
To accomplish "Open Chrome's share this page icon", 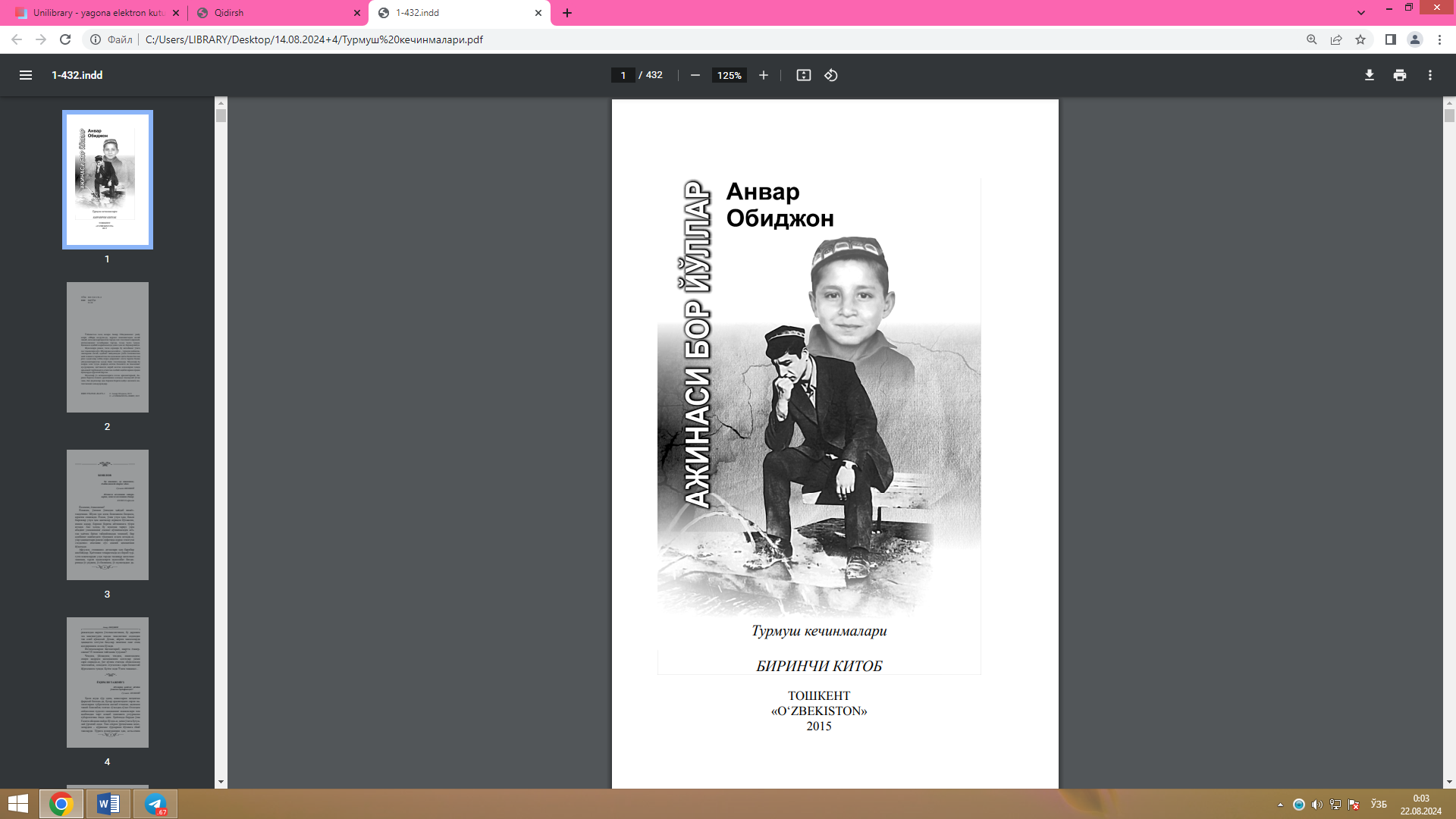I will (1336, 39).
